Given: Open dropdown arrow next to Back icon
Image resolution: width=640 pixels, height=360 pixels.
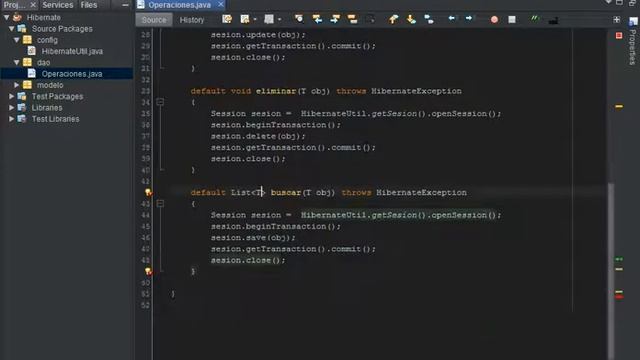Looking at the screenshot, I should pos(255,19).
